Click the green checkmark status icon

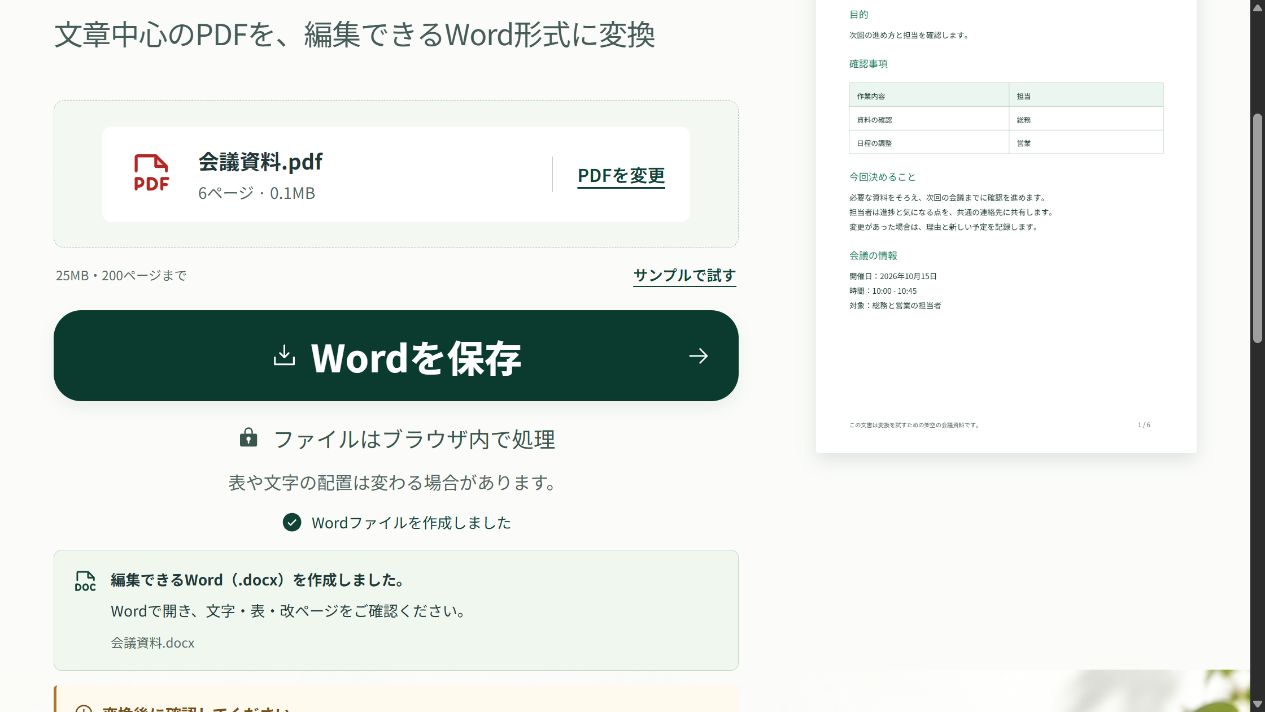pyautogui.click(x=292, y=522)
